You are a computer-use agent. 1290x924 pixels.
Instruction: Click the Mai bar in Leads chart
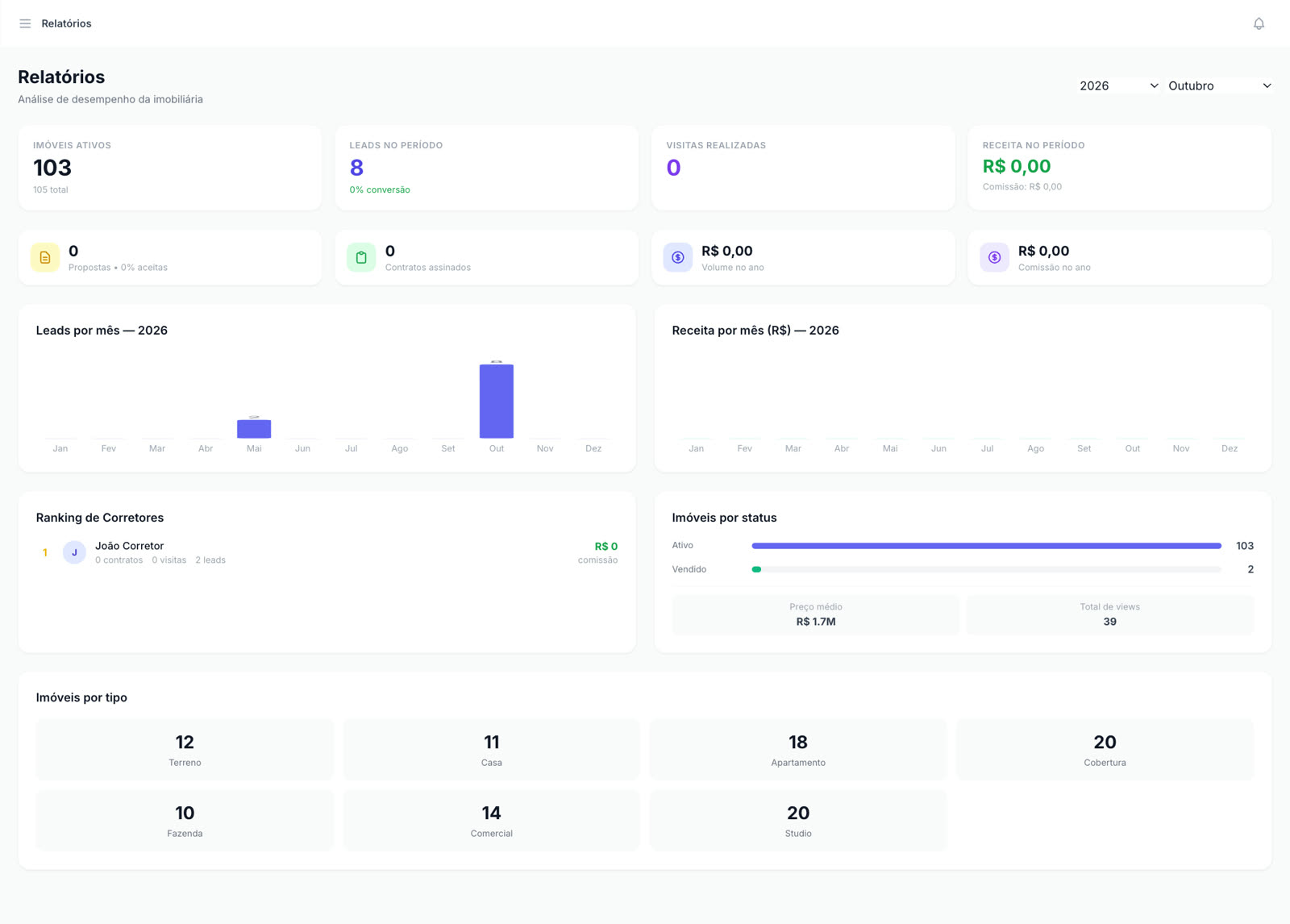coord(254,429)
